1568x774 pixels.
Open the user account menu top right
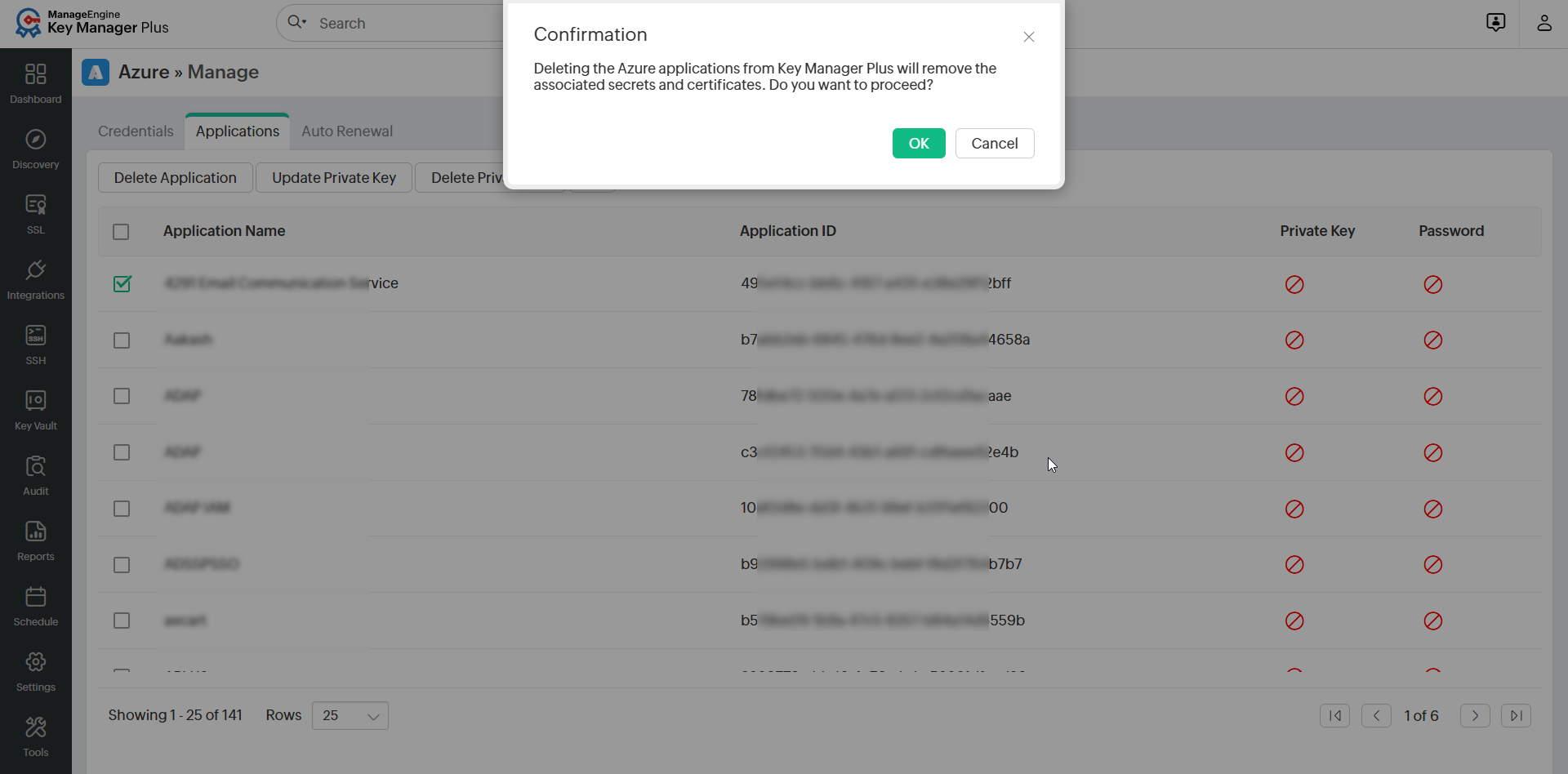point(1544,23)
